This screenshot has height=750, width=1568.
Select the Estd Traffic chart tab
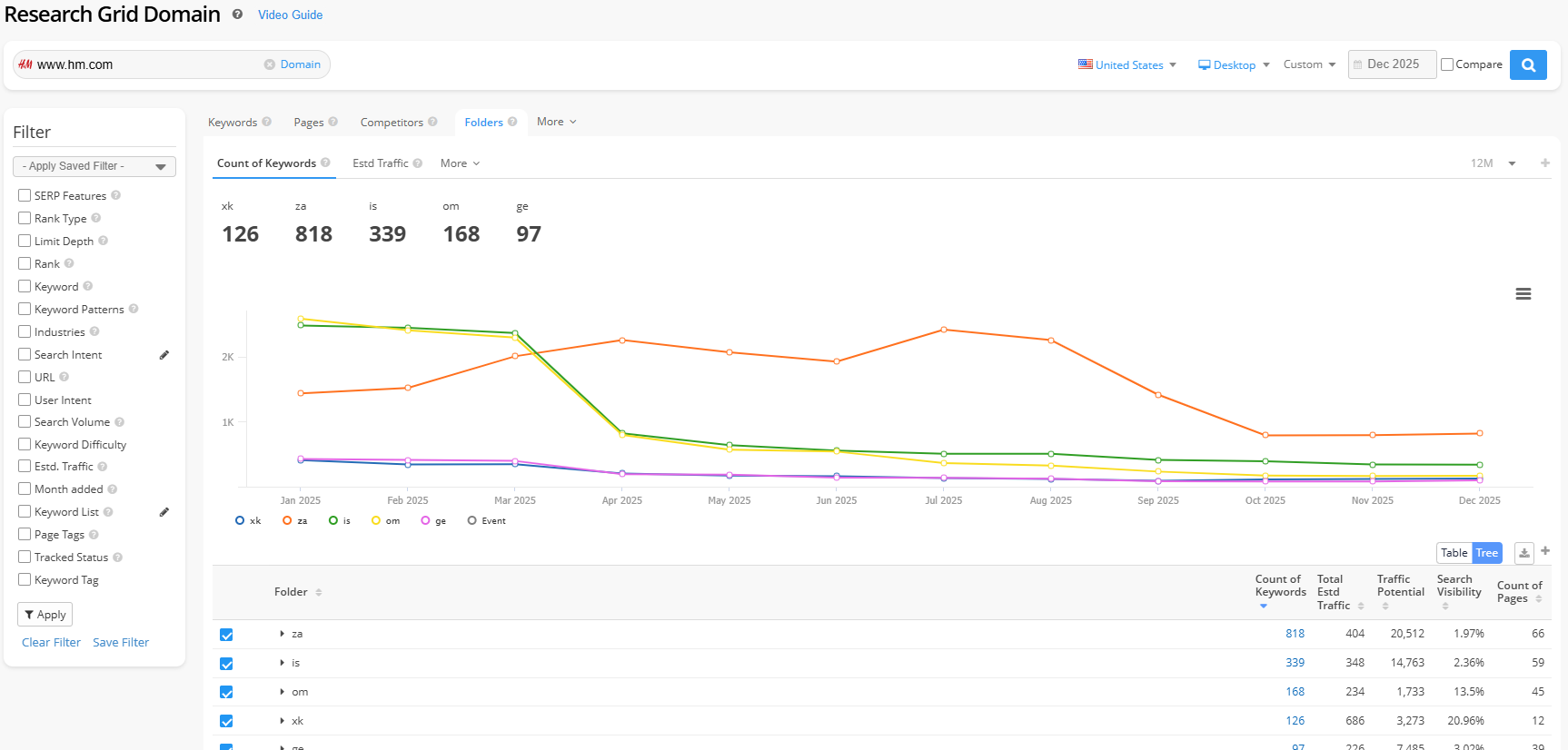380,163
